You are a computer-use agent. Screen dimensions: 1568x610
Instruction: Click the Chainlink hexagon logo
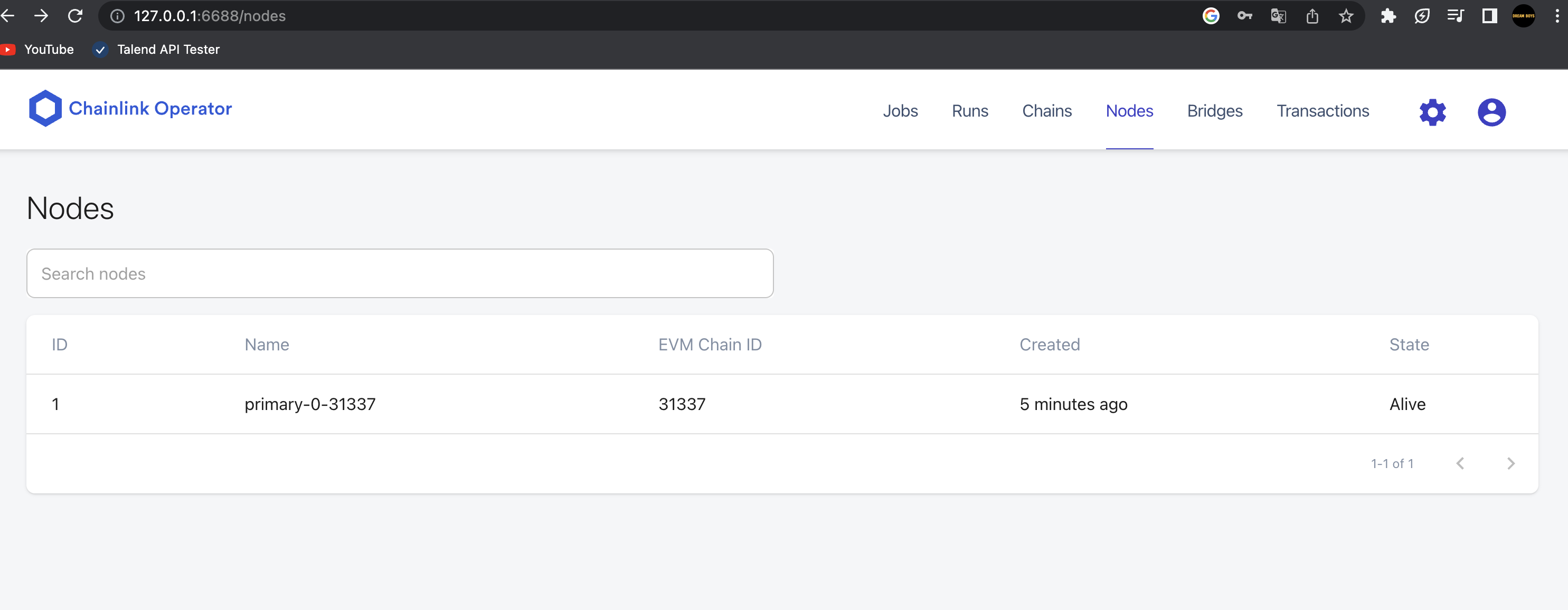coord(45,108)
